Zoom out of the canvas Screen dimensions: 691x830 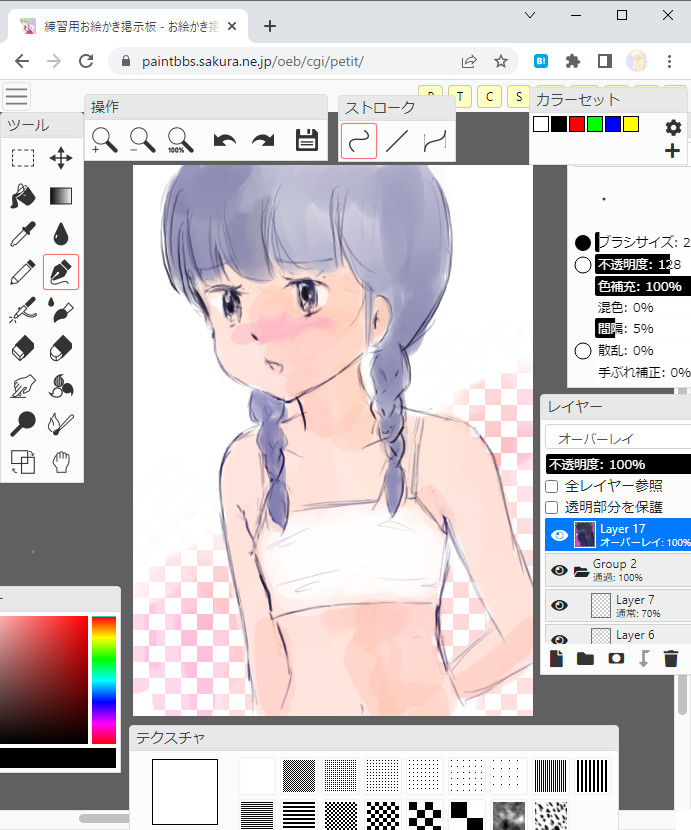[x=142, y=141]
